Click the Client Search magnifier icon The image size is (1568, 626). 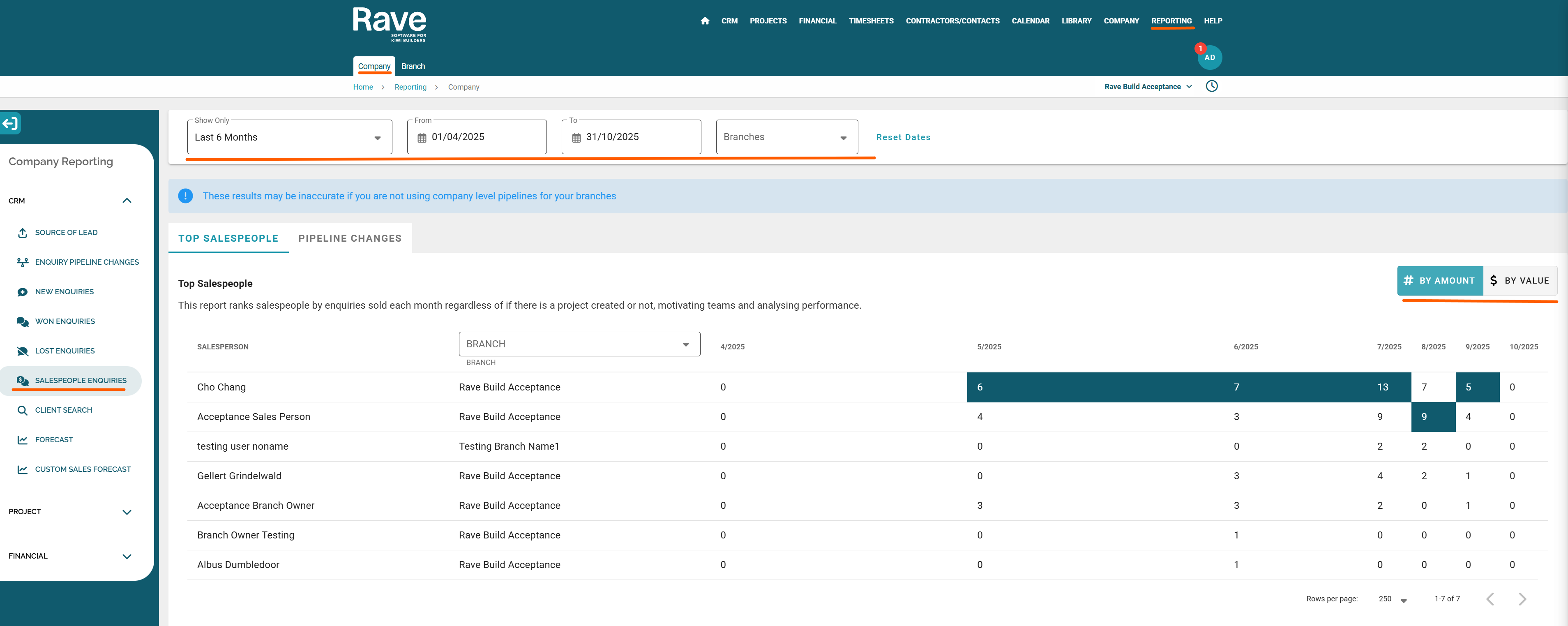pyautogui.click(x=23, y=411)
